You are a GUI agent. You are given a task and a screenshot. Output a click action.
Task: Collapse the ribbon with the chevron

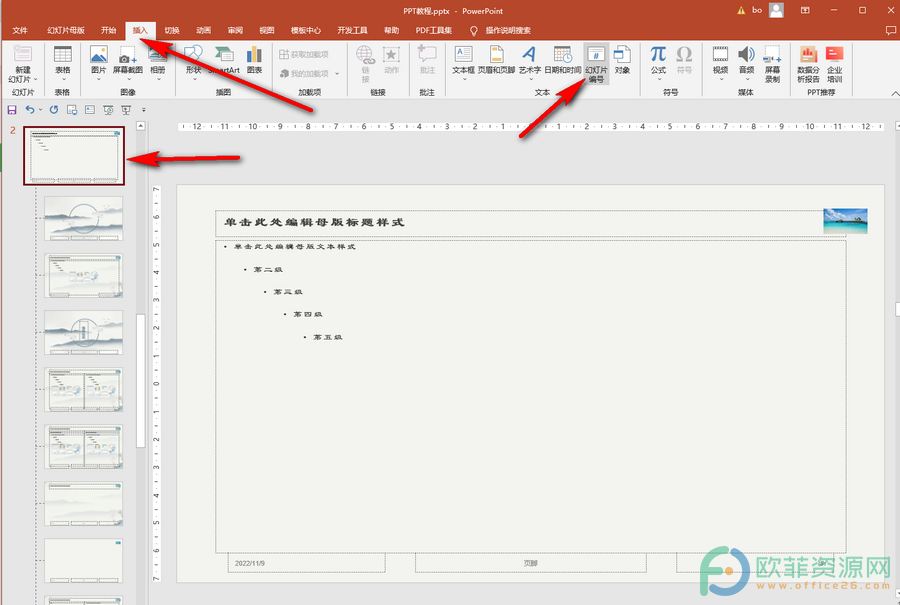coord(894,94)
